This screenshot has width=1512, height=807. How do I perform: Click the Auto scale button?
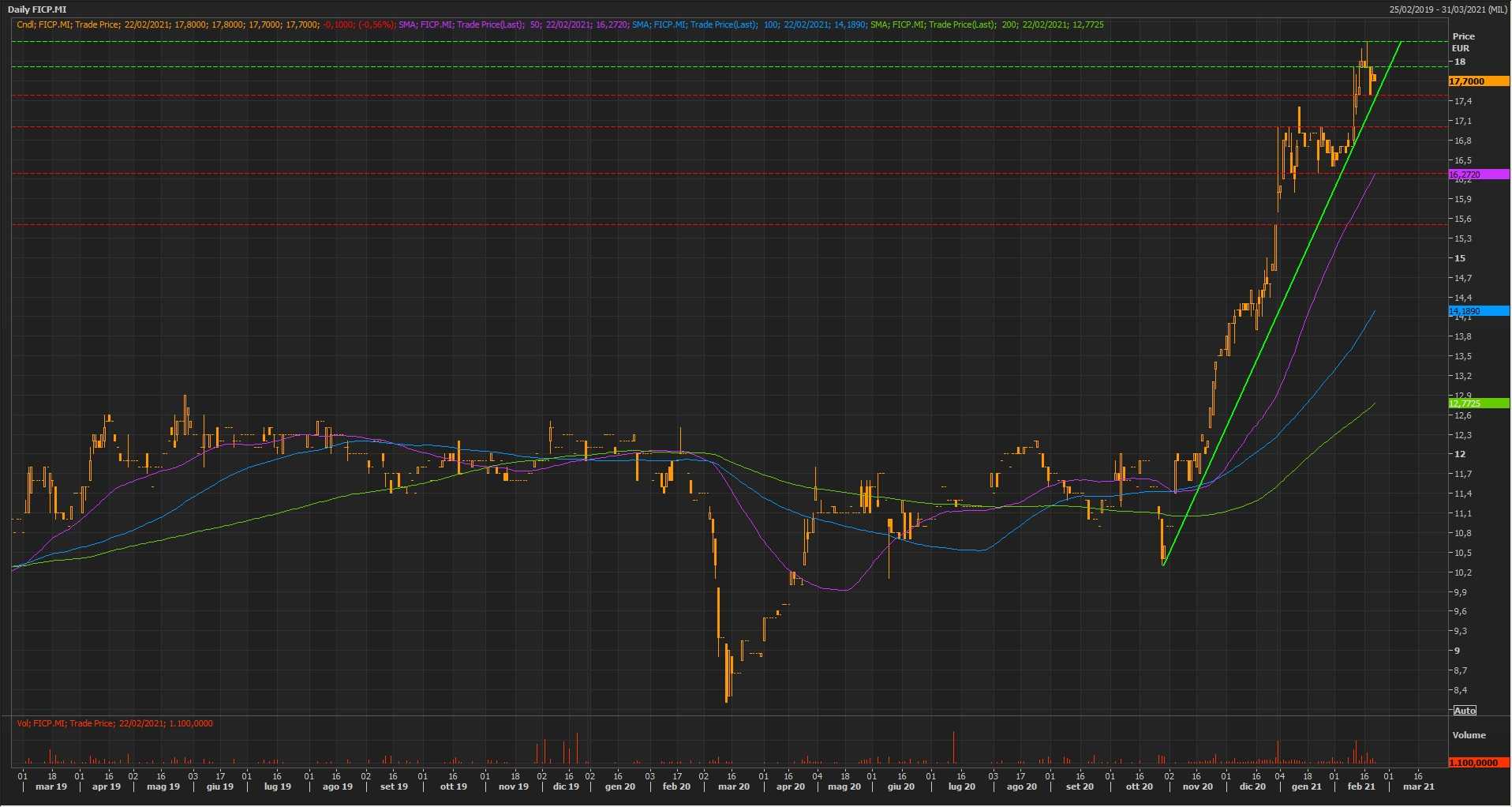[x=1465, y=711]
